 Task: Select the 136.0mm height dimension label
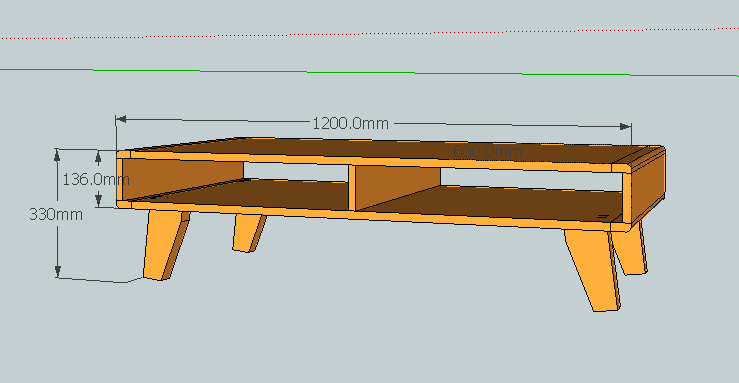tap(96, 179)
